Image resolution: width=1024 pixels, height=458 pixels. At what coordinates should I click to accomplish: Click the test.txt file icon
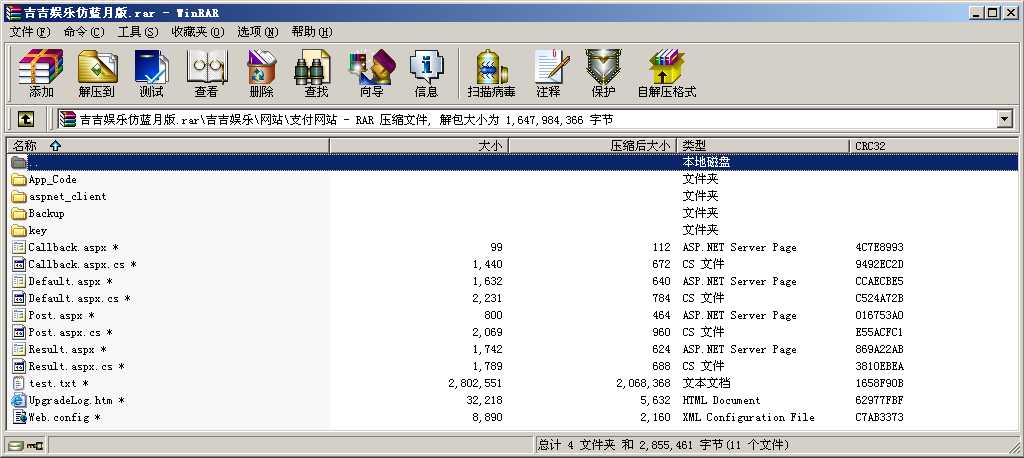(19, 384)
